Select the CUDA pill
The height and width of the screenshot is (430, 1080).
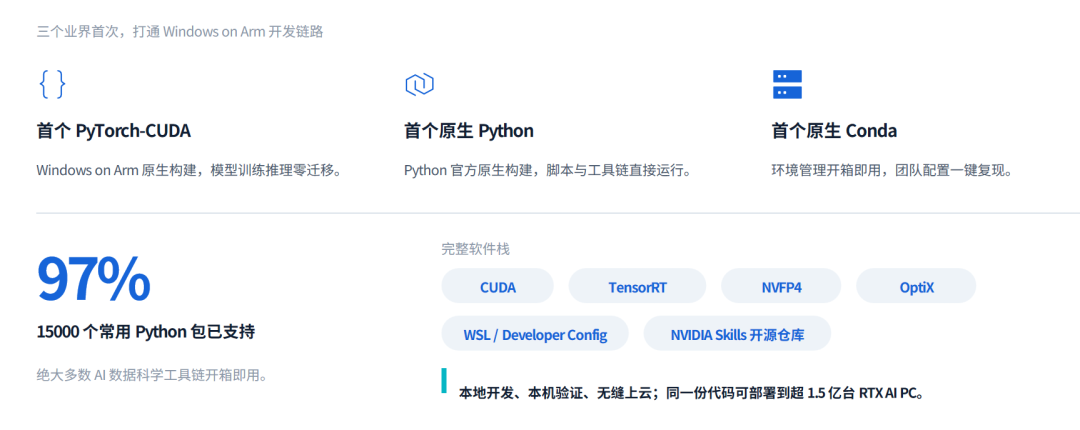pyautogui.click(x=497, y=286)
